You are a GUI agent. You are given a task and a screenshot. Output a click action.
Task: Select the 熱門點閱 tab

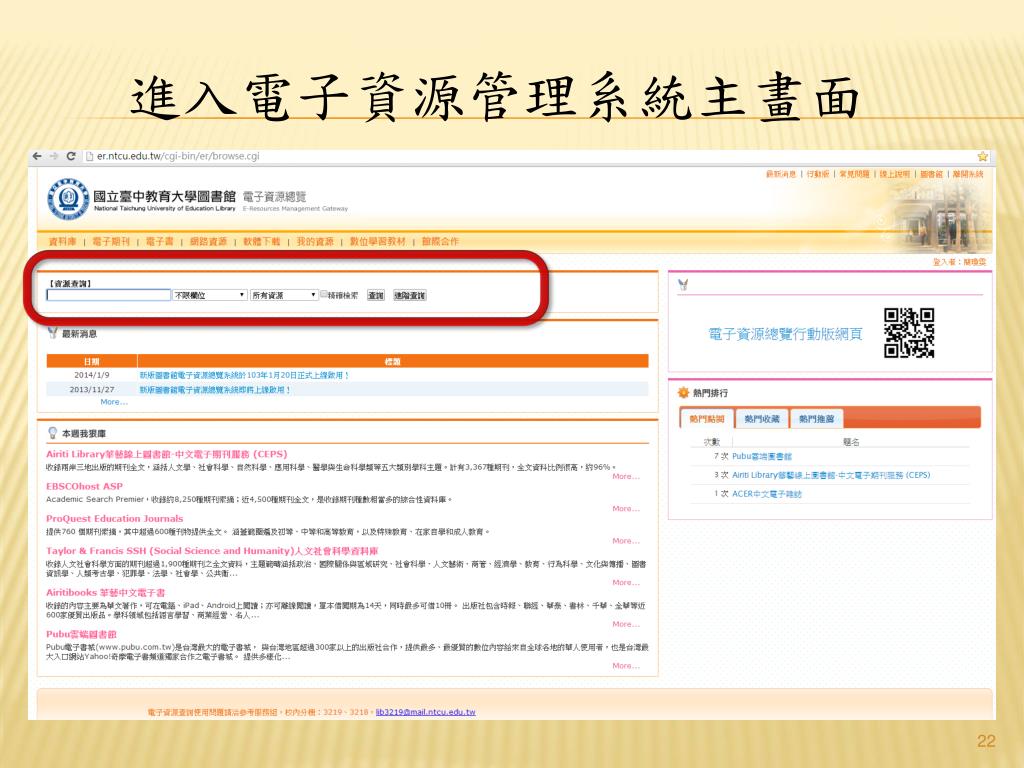[x=707, y=419]
